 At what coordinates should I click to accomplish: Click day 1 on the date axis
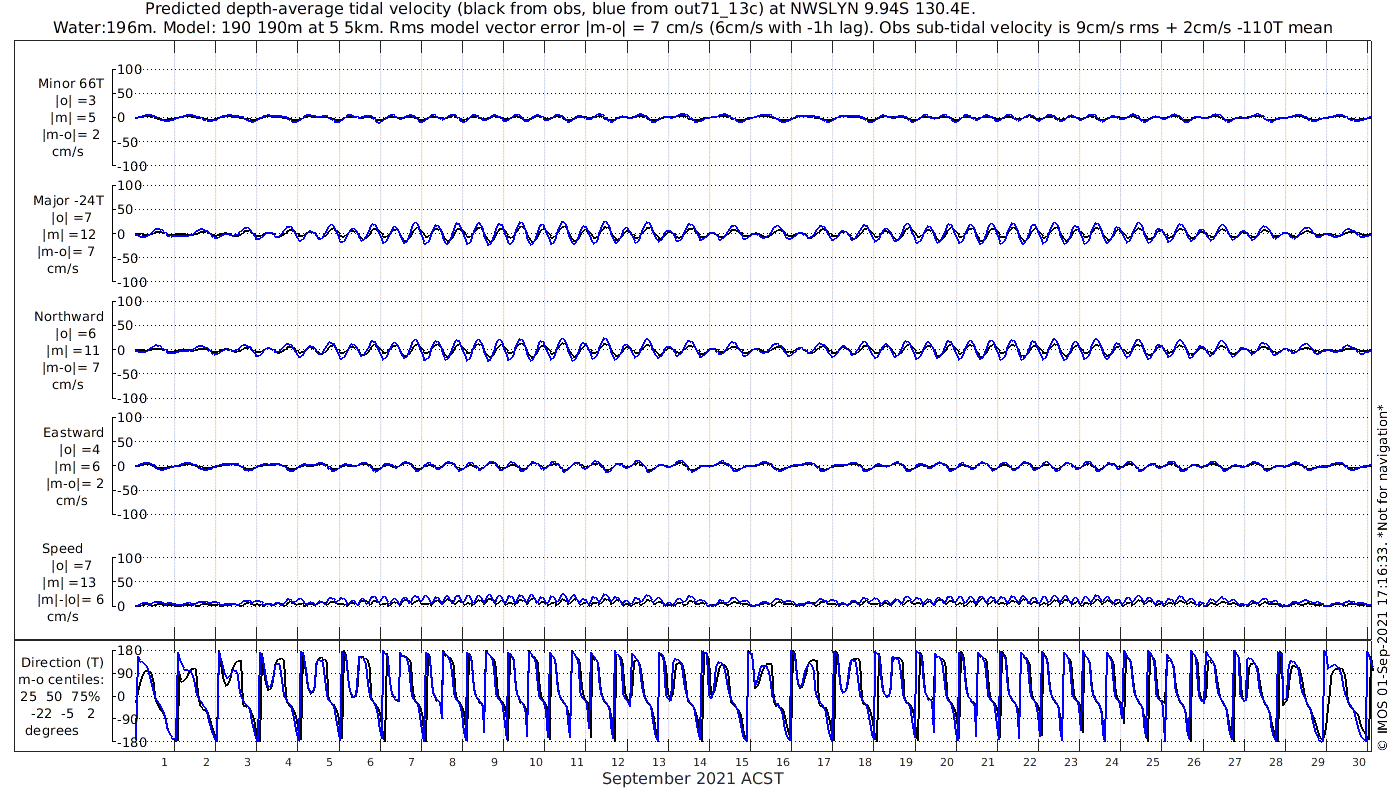[165, 762]
